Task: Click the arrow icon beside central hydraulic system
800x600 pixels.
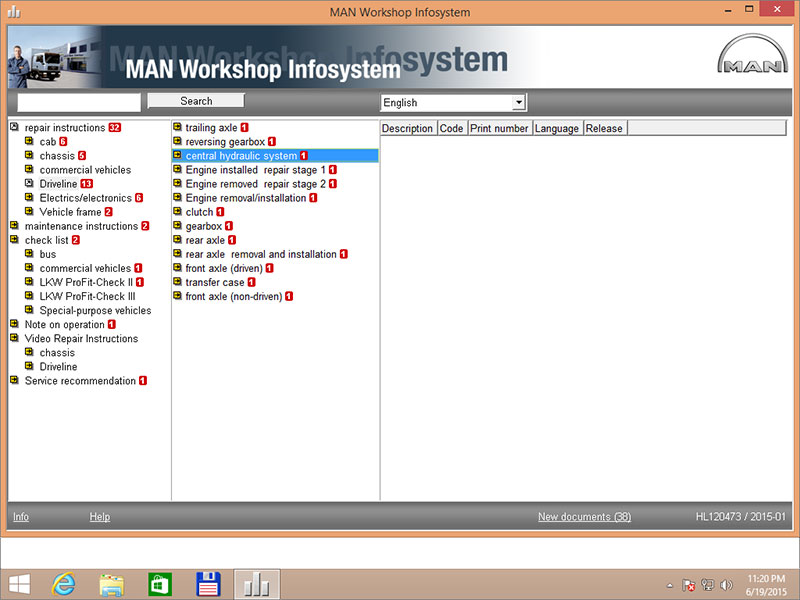Action: click(x=178, y=155)
